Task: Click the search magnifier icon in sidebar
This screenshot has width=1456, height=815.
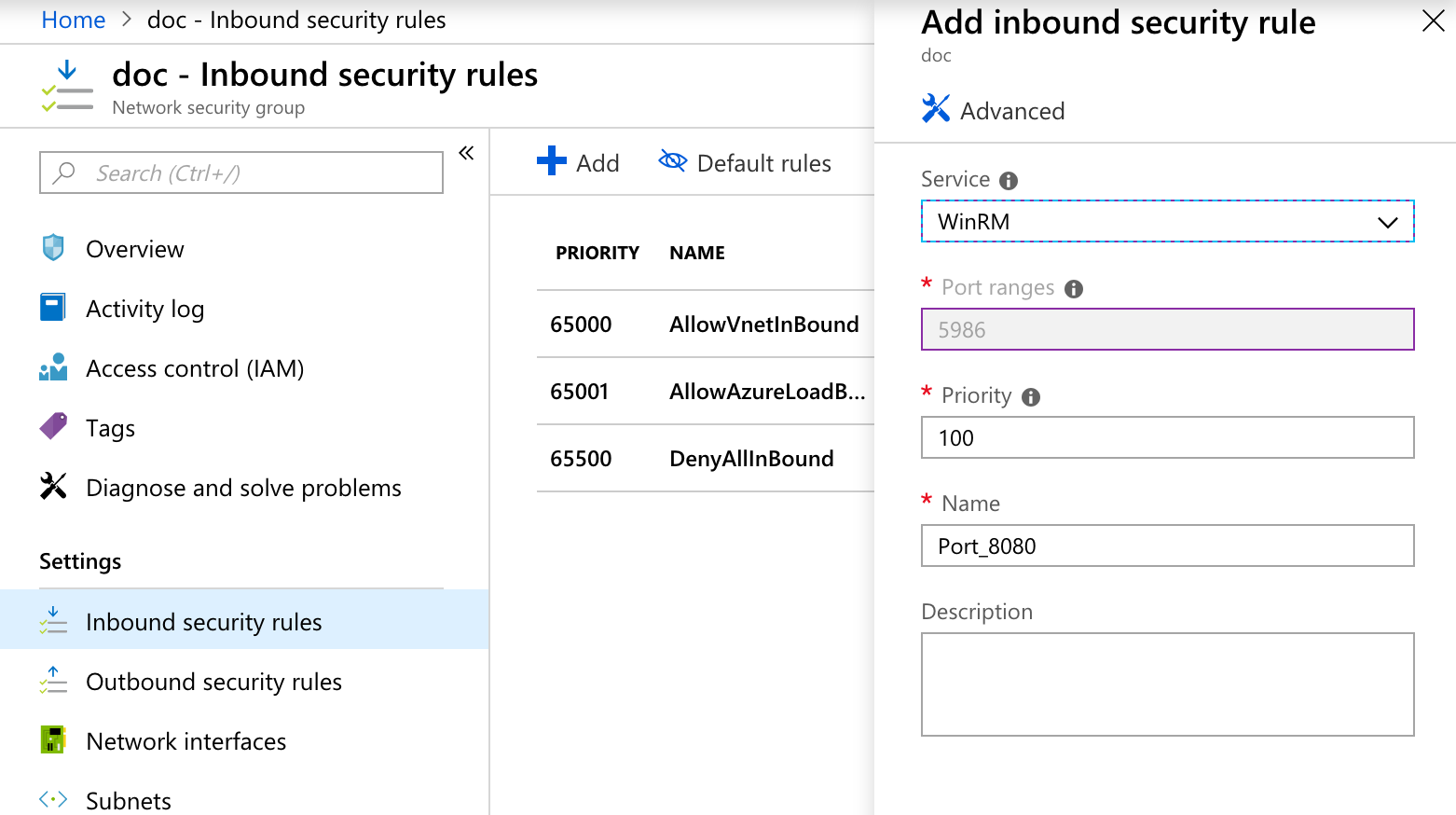Action: (x=64, y=173)
